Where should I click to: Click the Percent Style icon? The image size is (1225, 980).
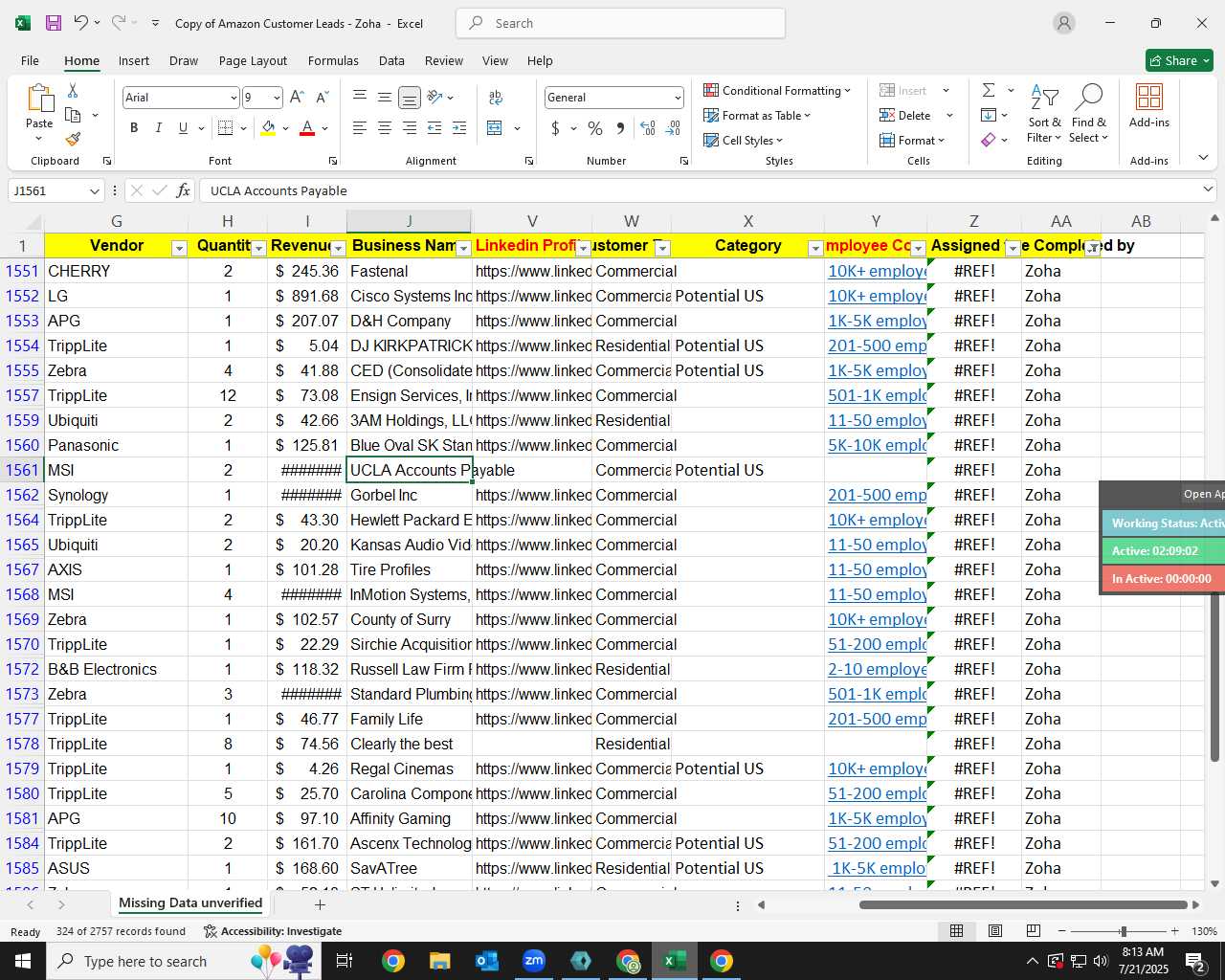coord(595,128)
